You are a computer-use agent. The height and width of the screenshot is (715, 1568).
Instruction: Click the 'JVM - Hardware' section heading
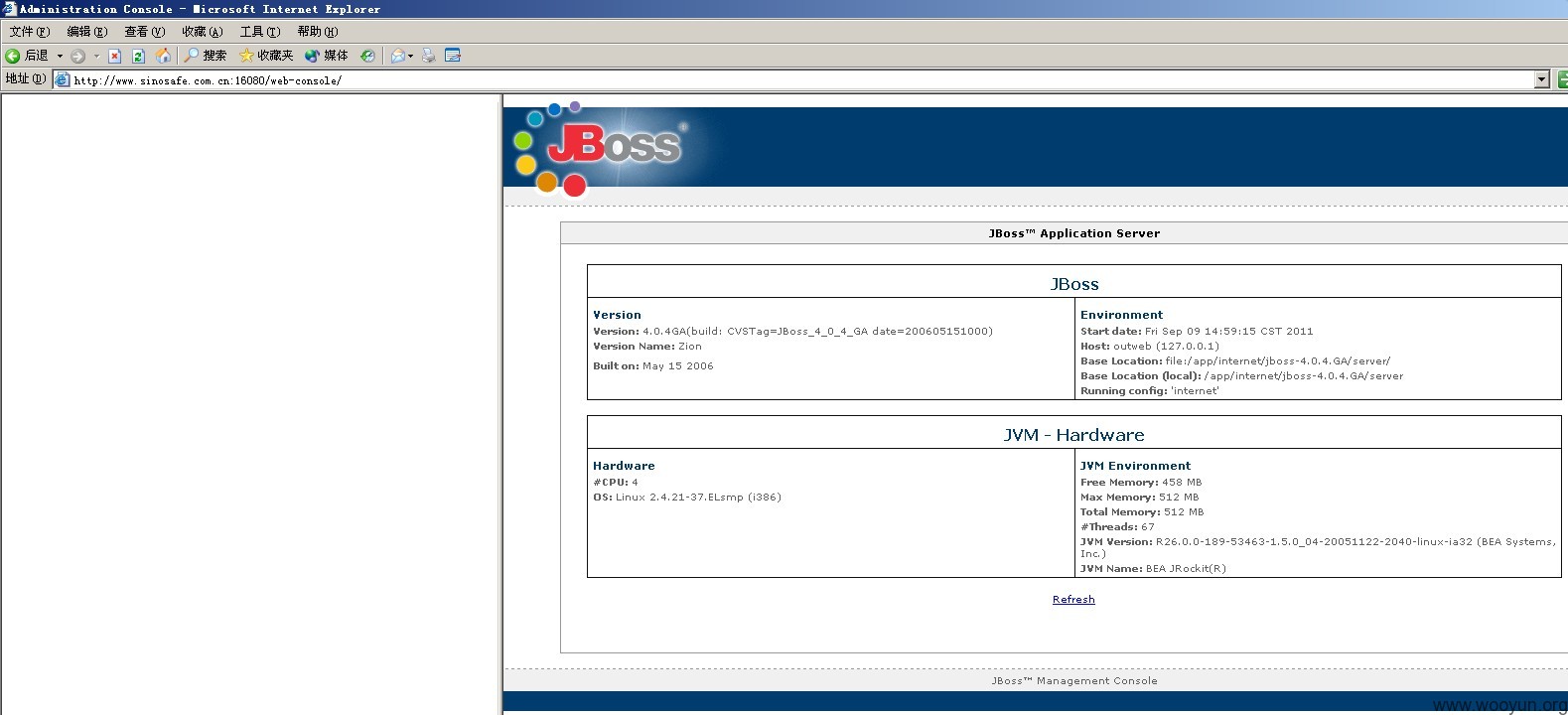[1073, 435]
